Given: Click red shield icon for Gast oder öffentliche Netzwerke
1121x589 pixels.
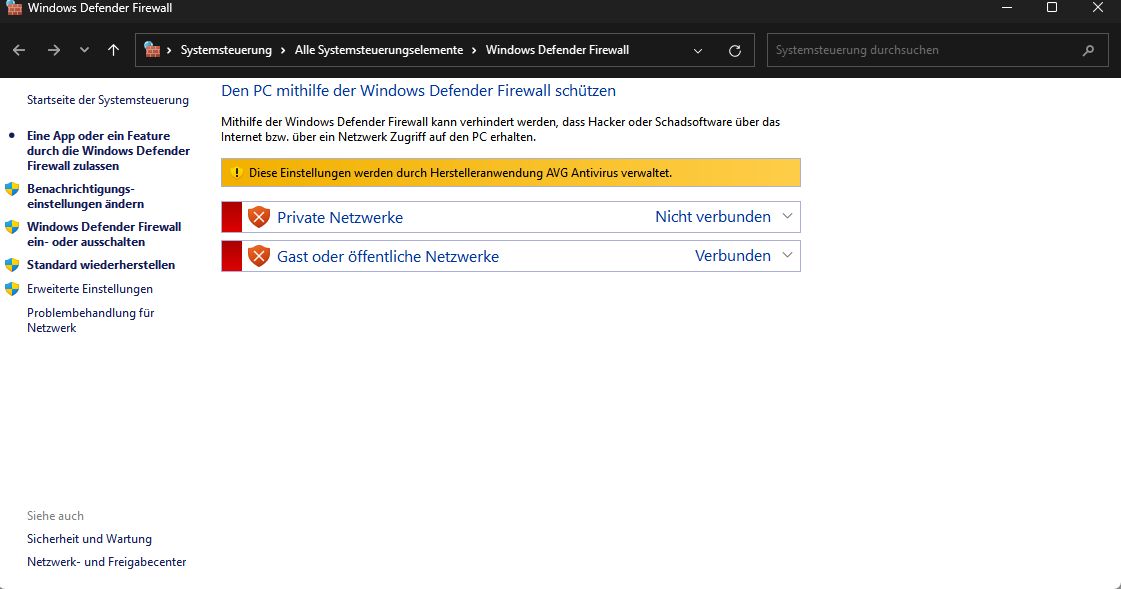Looking at the screenshot, I should (x=259, y=256).
